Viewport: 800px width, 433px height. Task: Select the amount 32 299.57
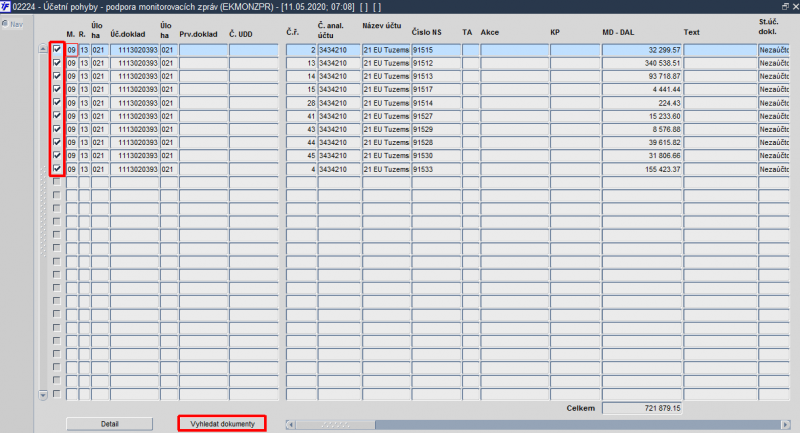tap(642, 50)
